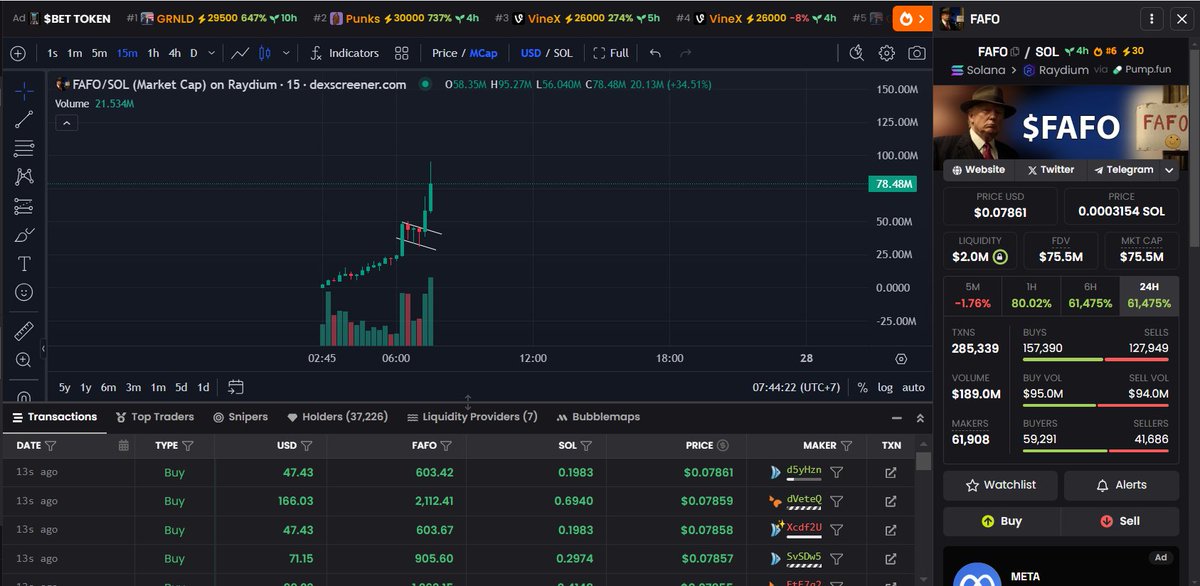Open Liquidity Providers (7) tab
This screenshot has height=586, width=1200.
(472, 417)
